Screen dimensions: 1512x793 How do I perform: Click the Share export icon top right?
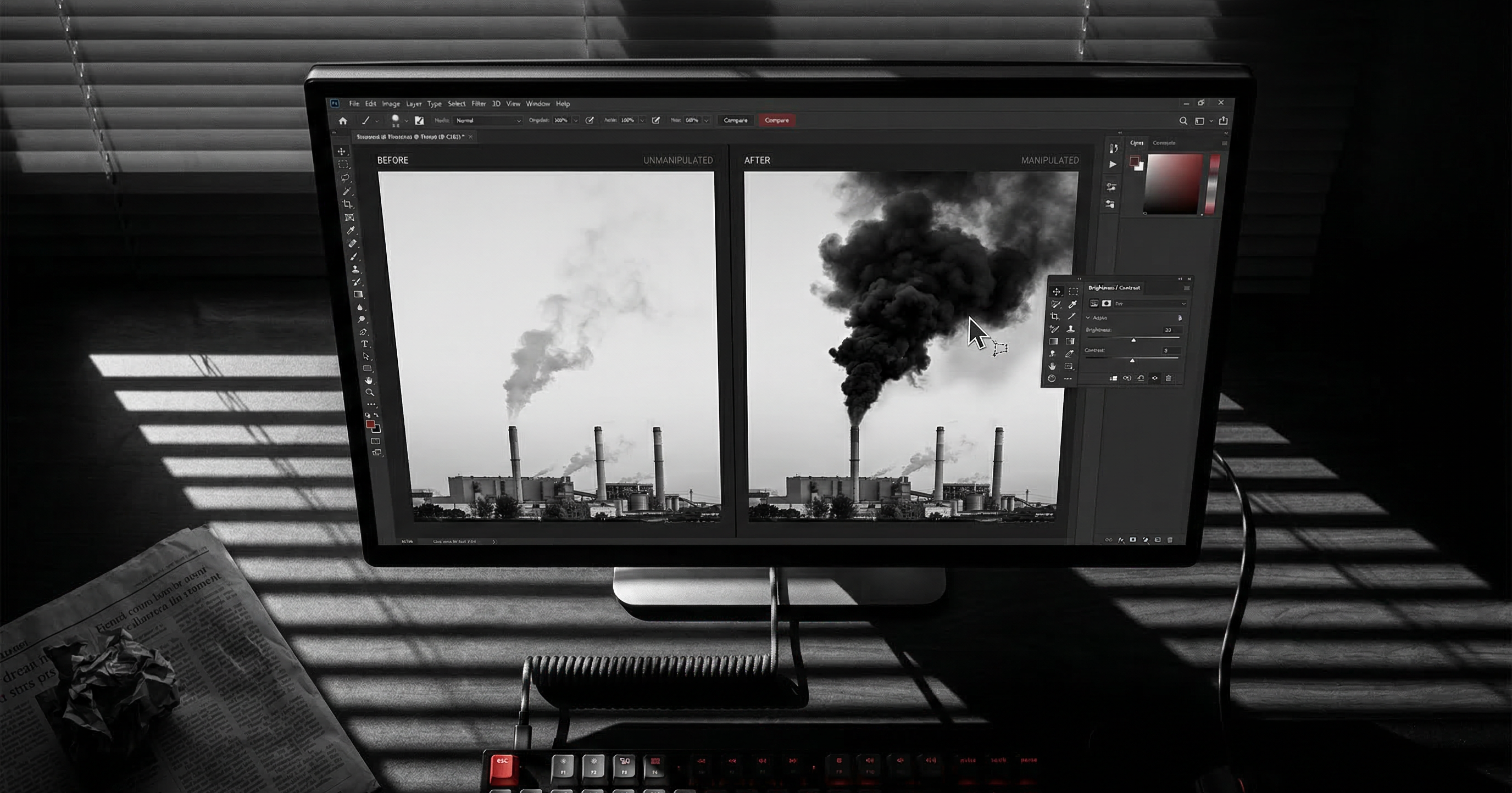tap(1223, 120)
